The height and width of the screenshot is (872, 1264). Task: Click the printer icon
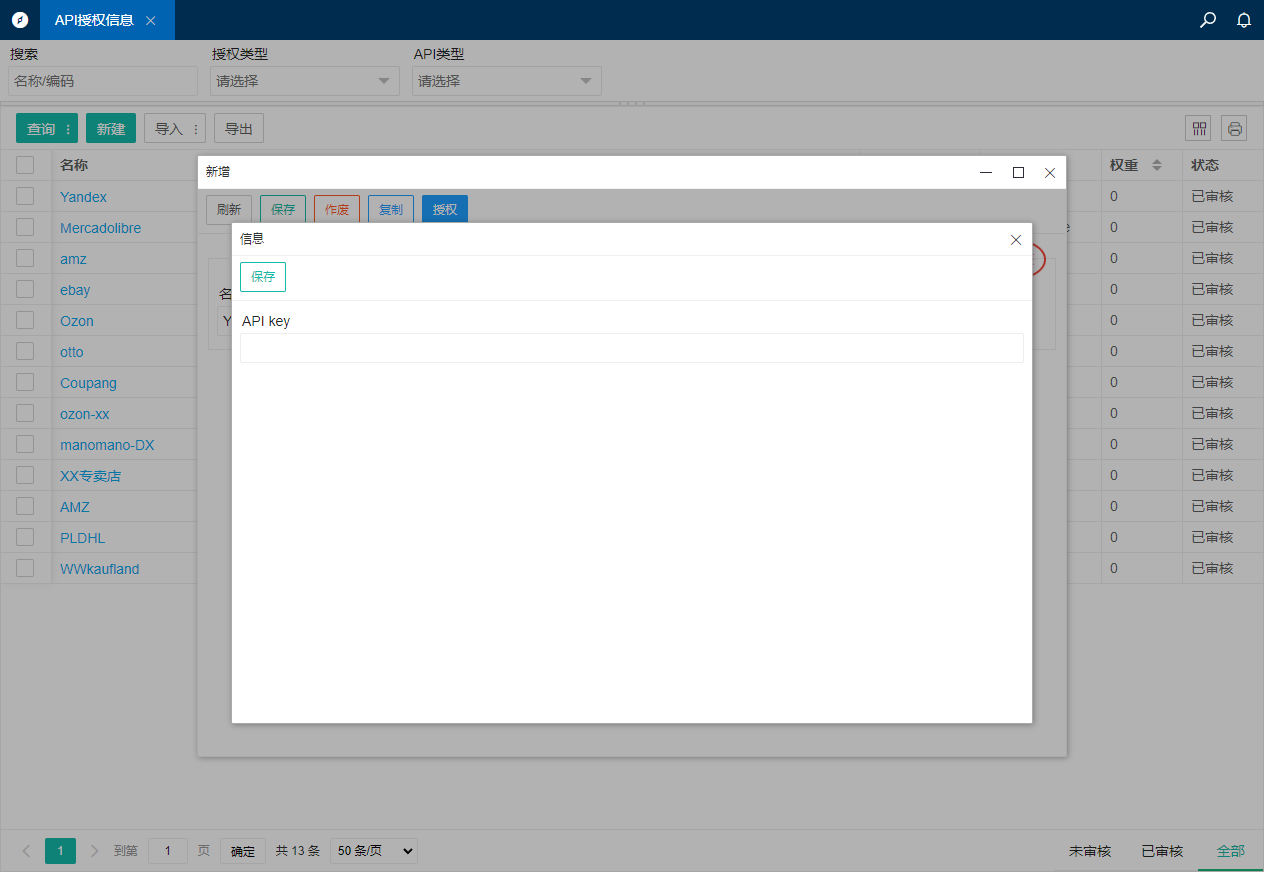tap(1234, 128)
